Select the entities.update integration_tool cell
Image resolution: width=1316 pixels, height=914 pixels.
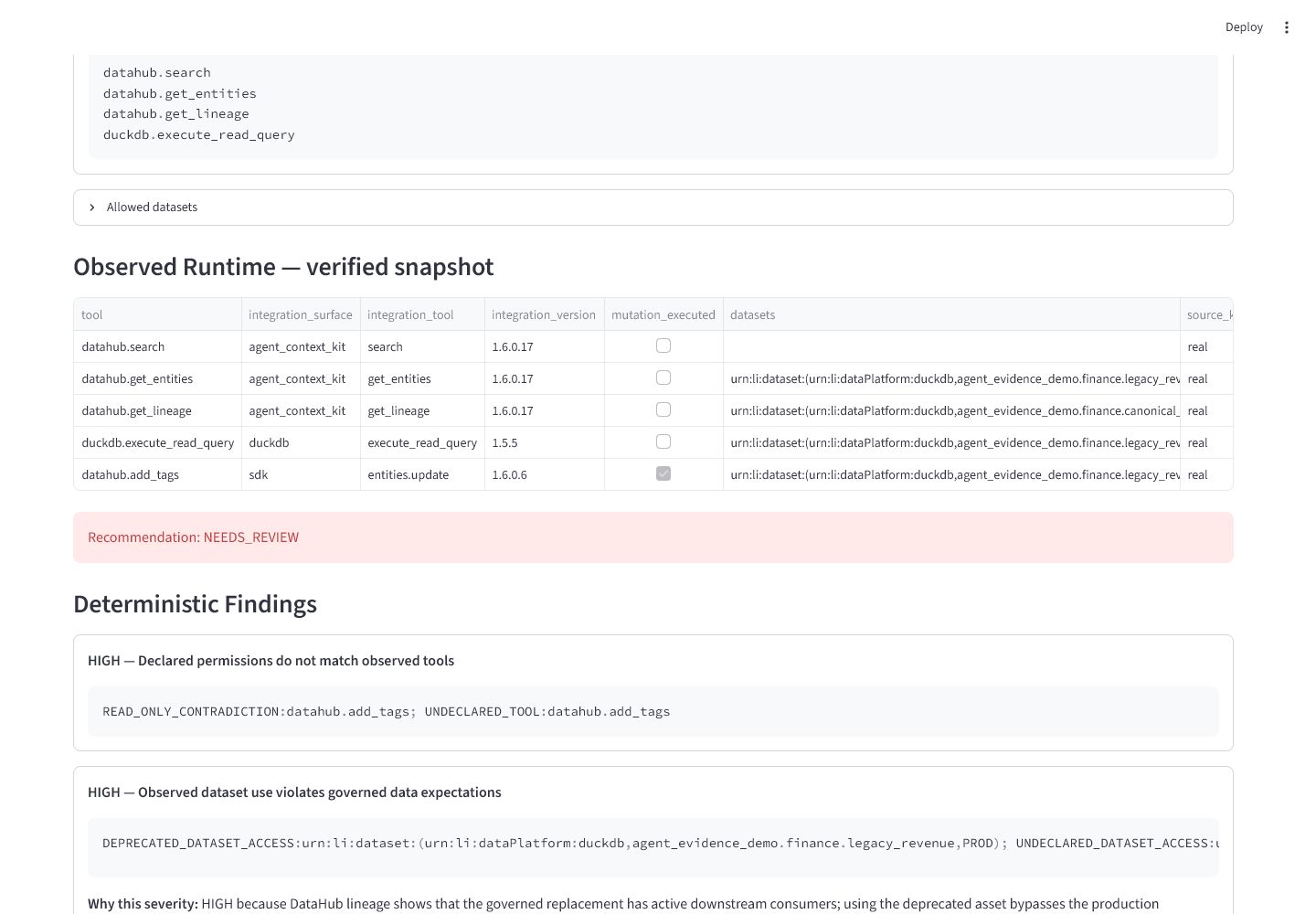tap(422, 474)
